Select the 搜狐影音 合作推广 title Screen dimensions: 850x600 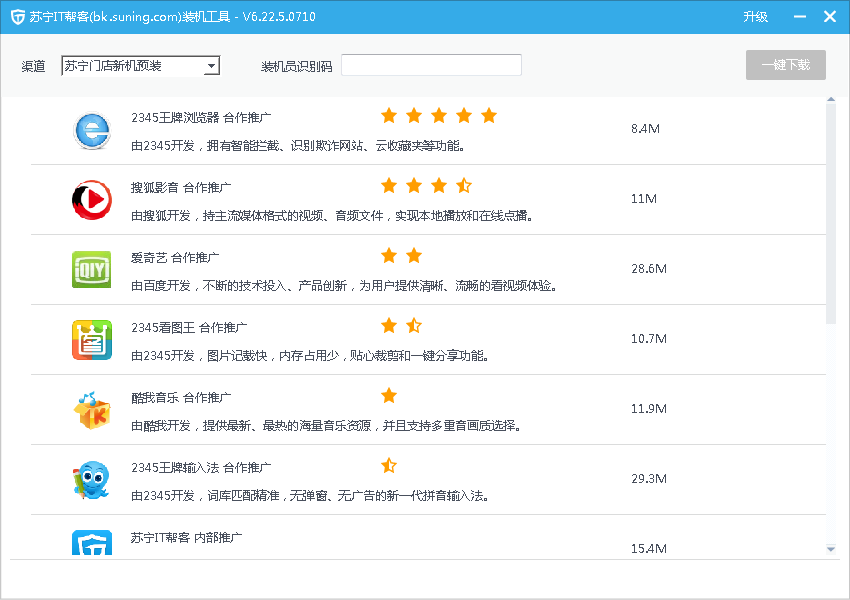pos(181,187)
